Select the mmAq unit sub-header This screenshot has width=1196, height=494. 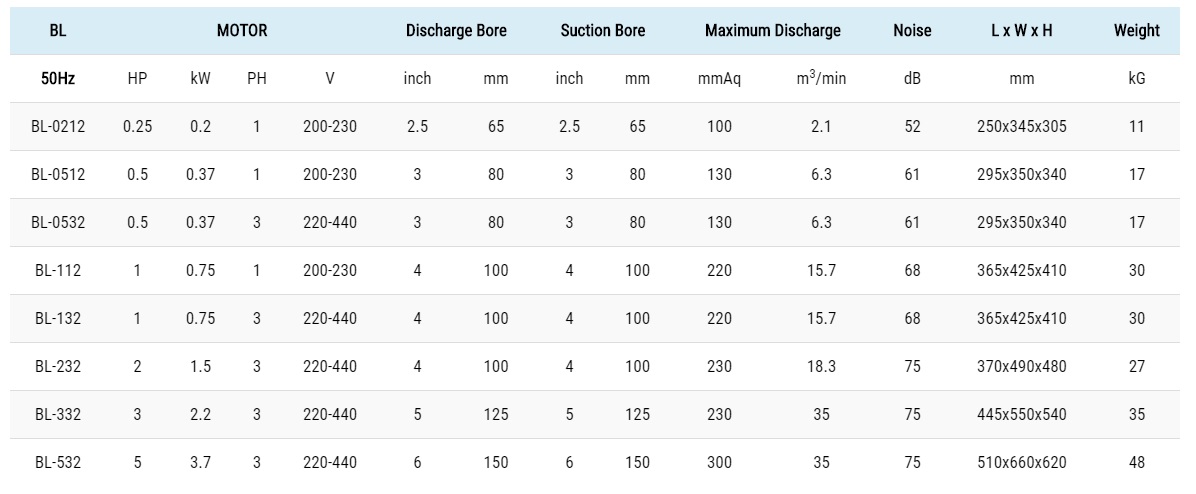[719, 79]
